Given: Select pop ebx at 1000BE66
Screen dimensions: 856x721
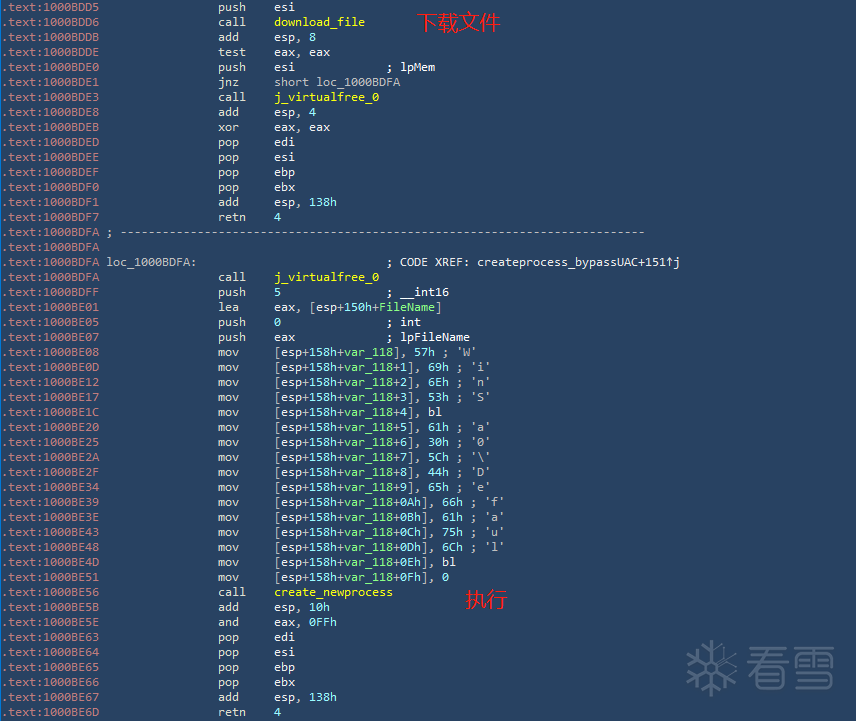Looking at the screenshot, I should pos(257,682).
